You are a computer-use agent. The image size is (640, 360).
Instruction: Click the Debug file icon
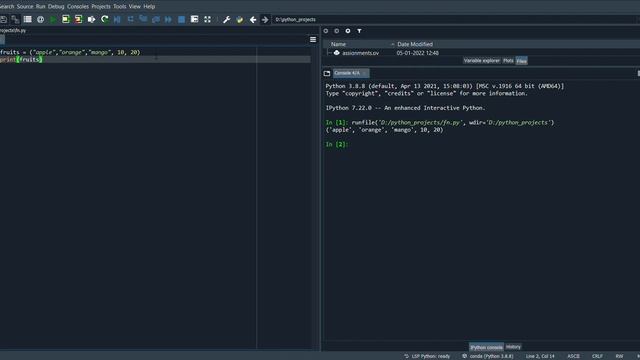click(x=117, y=19)
